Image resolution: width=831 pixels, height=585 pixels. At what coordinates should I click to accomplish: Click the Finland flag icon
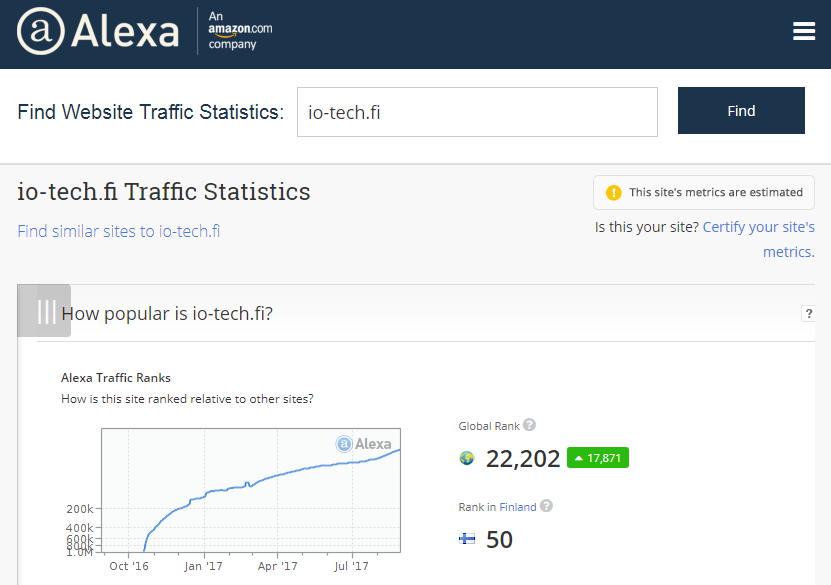tap(467, 539)
